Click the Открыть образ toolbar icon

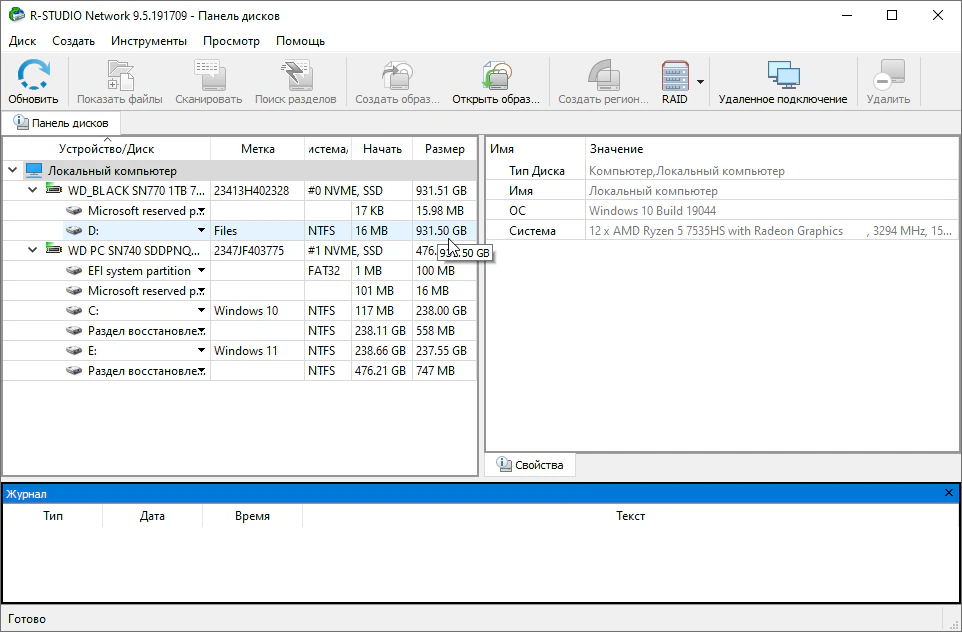pos(495,77)
